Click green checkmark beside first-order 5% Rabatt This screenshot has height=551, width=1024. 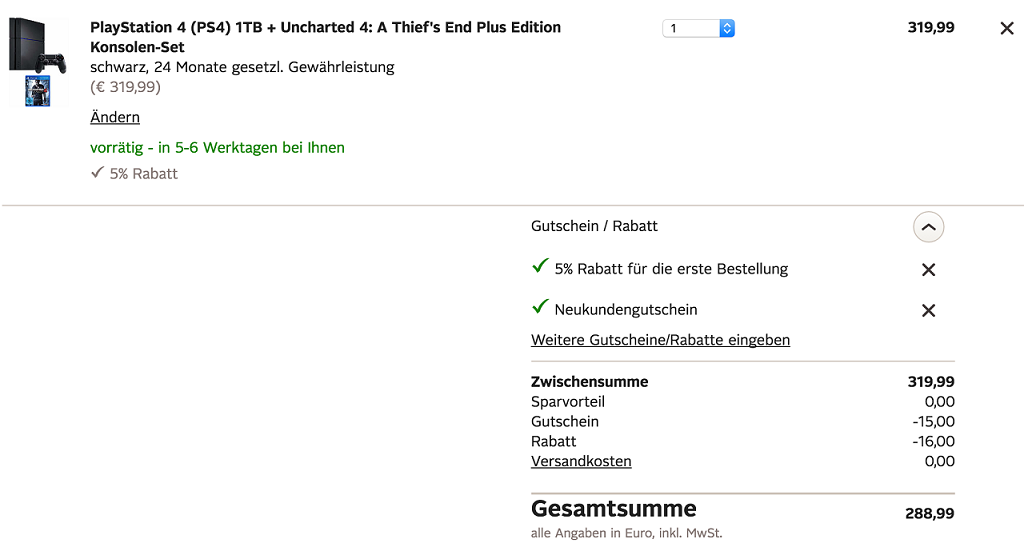coord(540,266)
